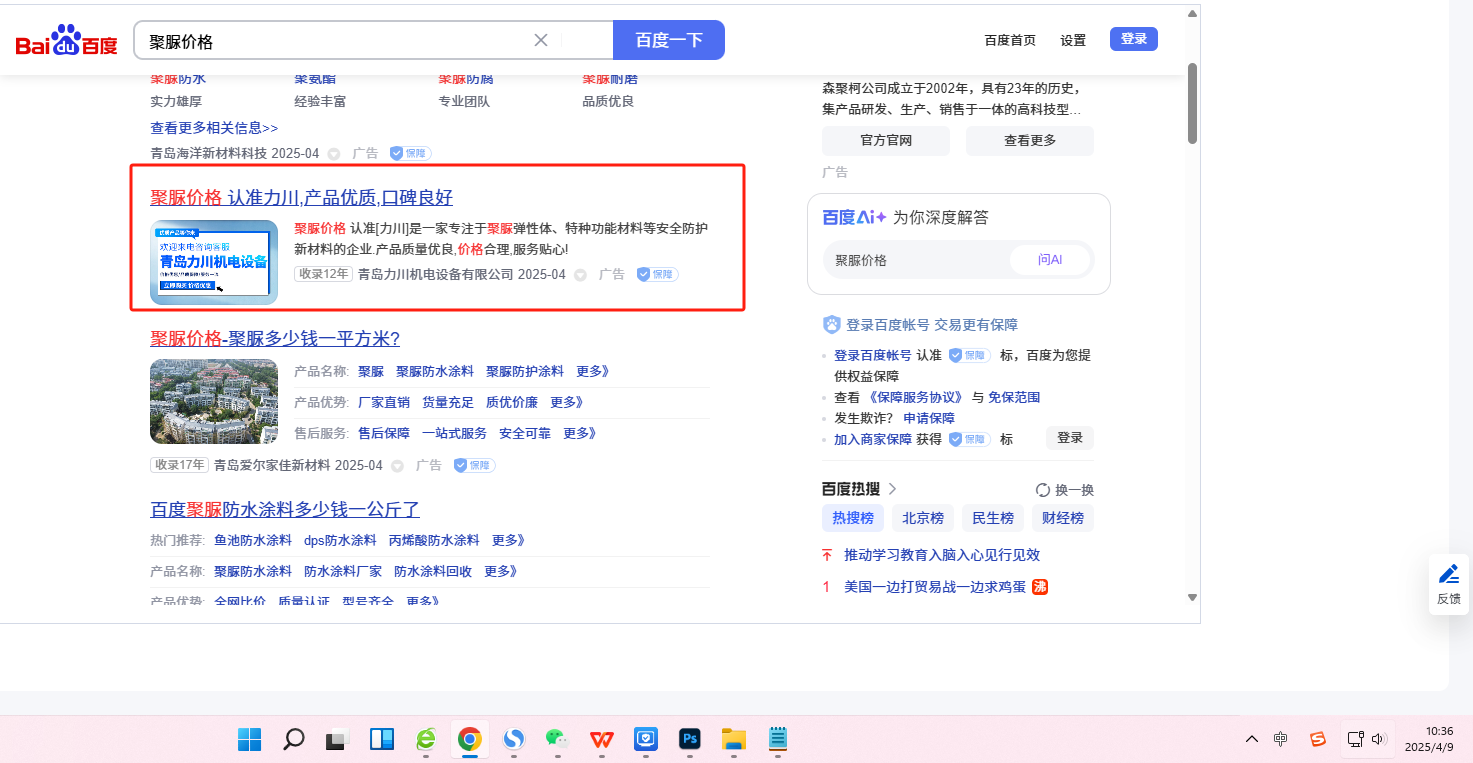Click the volume speaker icon in tray
Viewport: 1473px width, 763px height.
[x=1379, y=739]
